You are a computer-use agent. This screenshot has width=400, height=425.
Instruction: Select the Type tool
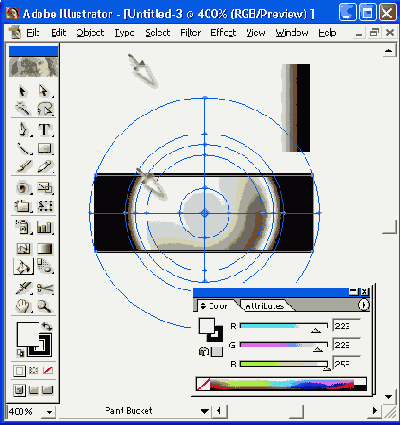(x=44, y=129)
